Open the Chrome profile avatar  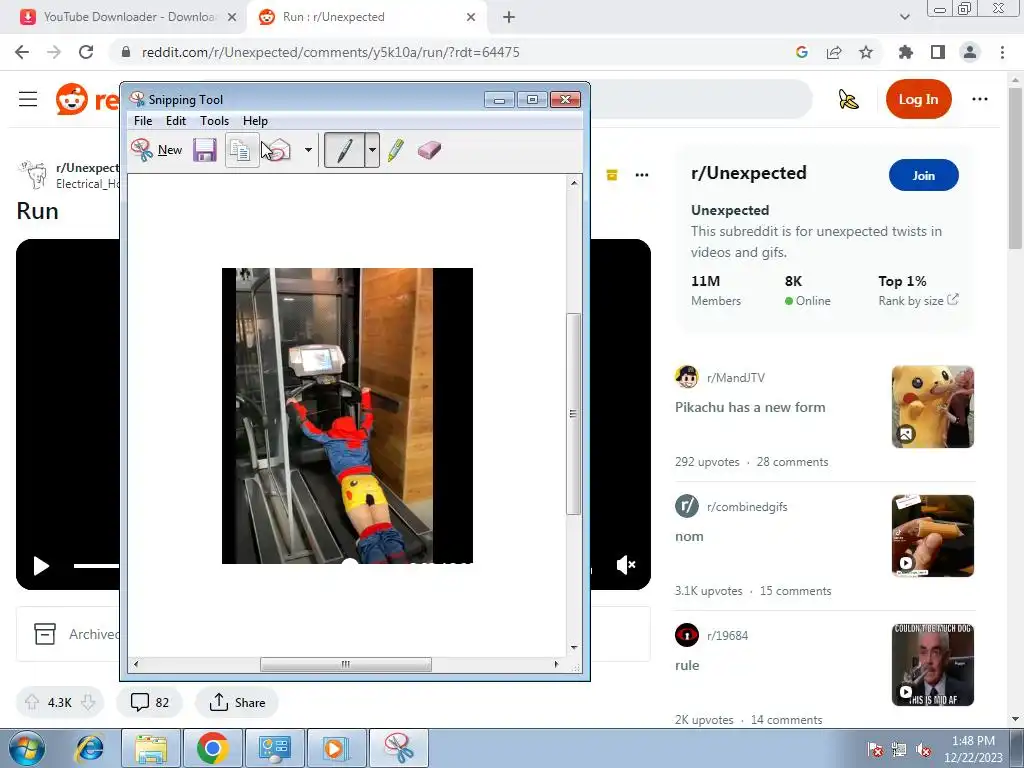pyautogui.click(x=970, y=52)
